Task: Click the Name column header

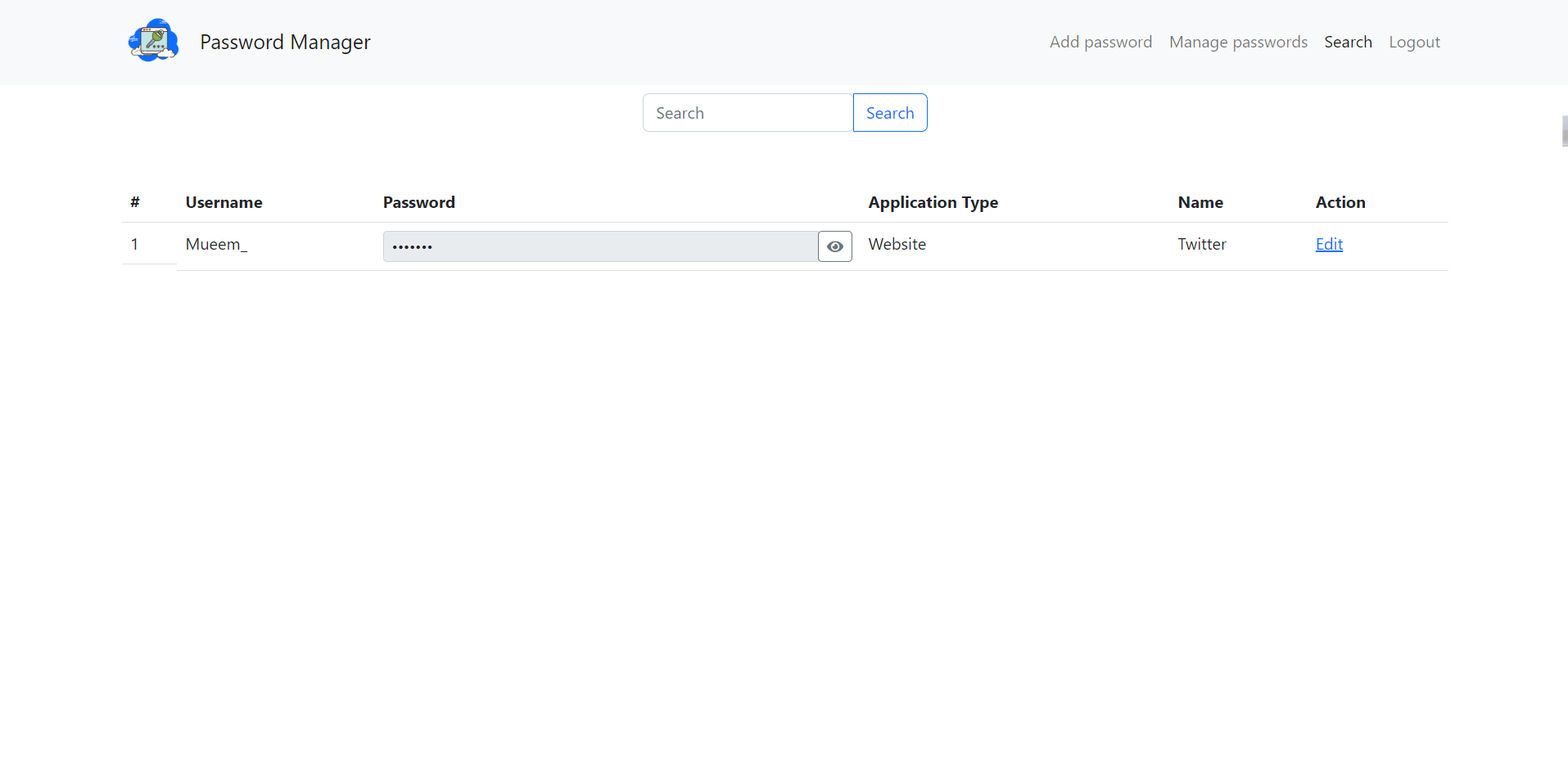Action: click(x=1200, y=202)
